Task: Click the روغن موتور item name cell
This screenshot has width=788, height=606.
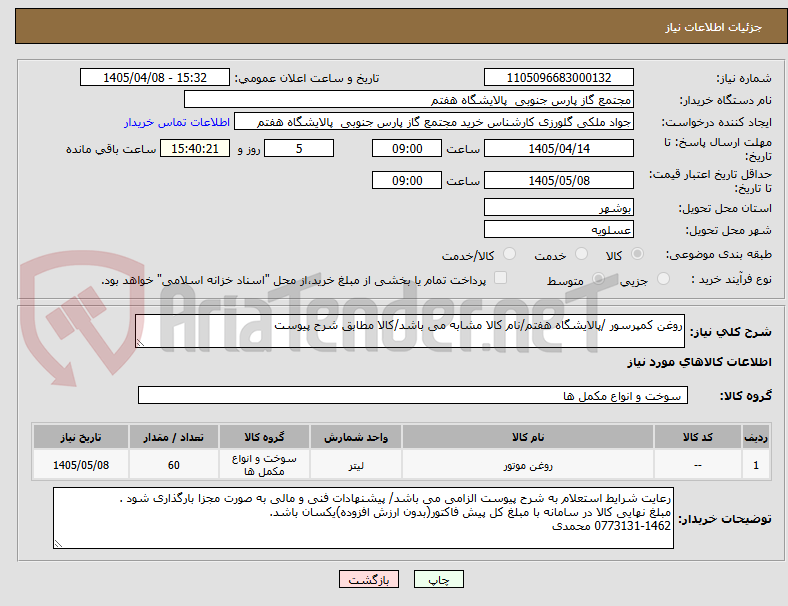Action: [x=528, y=465]
